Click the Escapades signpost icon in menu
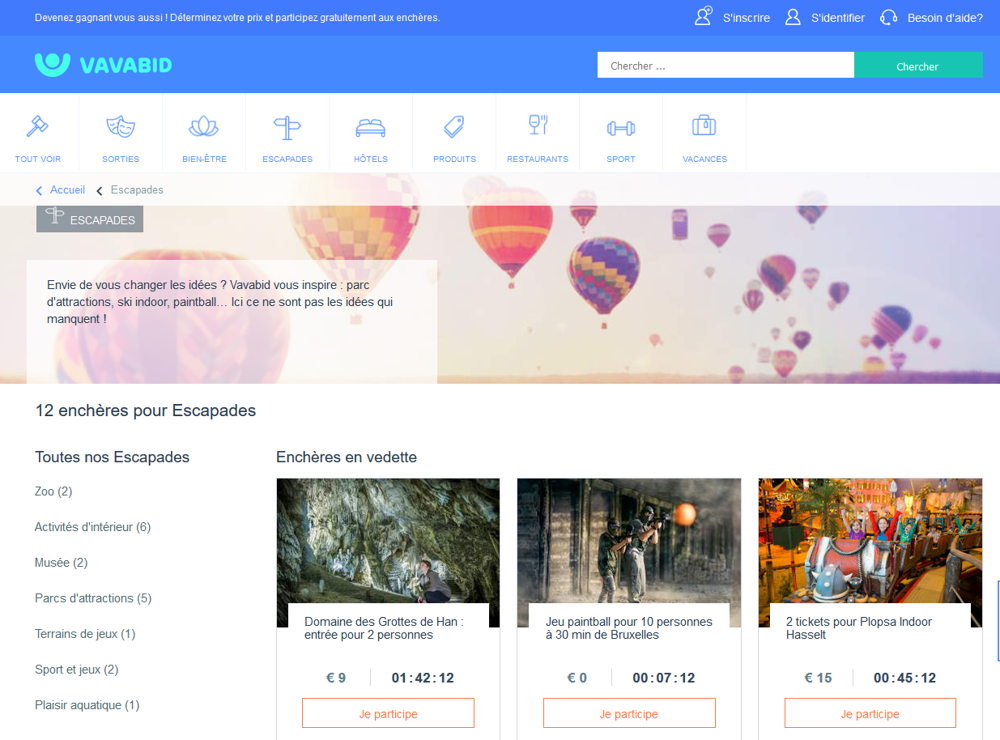Image resolution: width=1000 pixels, height=740 pixels. tap(287, 128)
